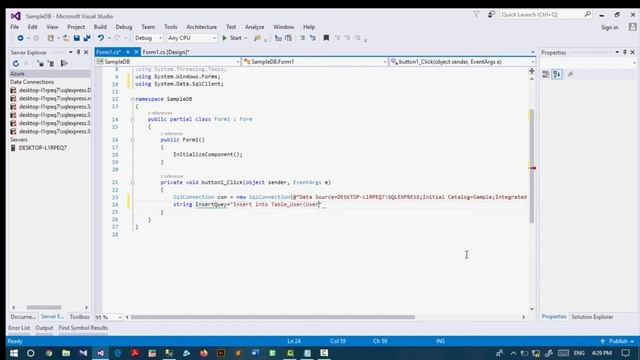The width and height of the screenshot is (640, 360).
Task: Click the ENG language indicator in tray
Action: [x=579, y=353]
